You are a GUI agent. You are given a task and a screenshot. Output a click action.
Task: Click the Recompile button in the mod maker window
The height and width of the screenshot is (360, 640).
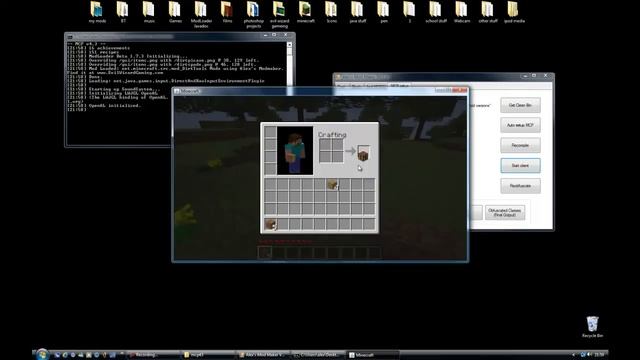tap(520, 145)
